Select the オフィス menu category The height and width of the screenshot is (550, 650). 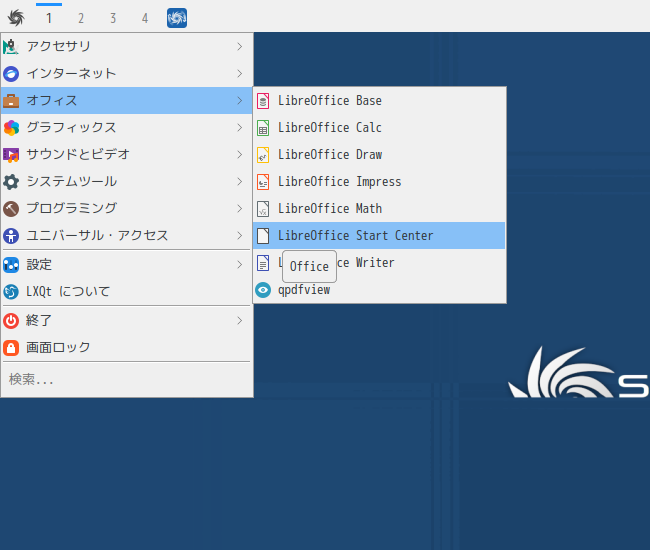click(x=126, y=100)
